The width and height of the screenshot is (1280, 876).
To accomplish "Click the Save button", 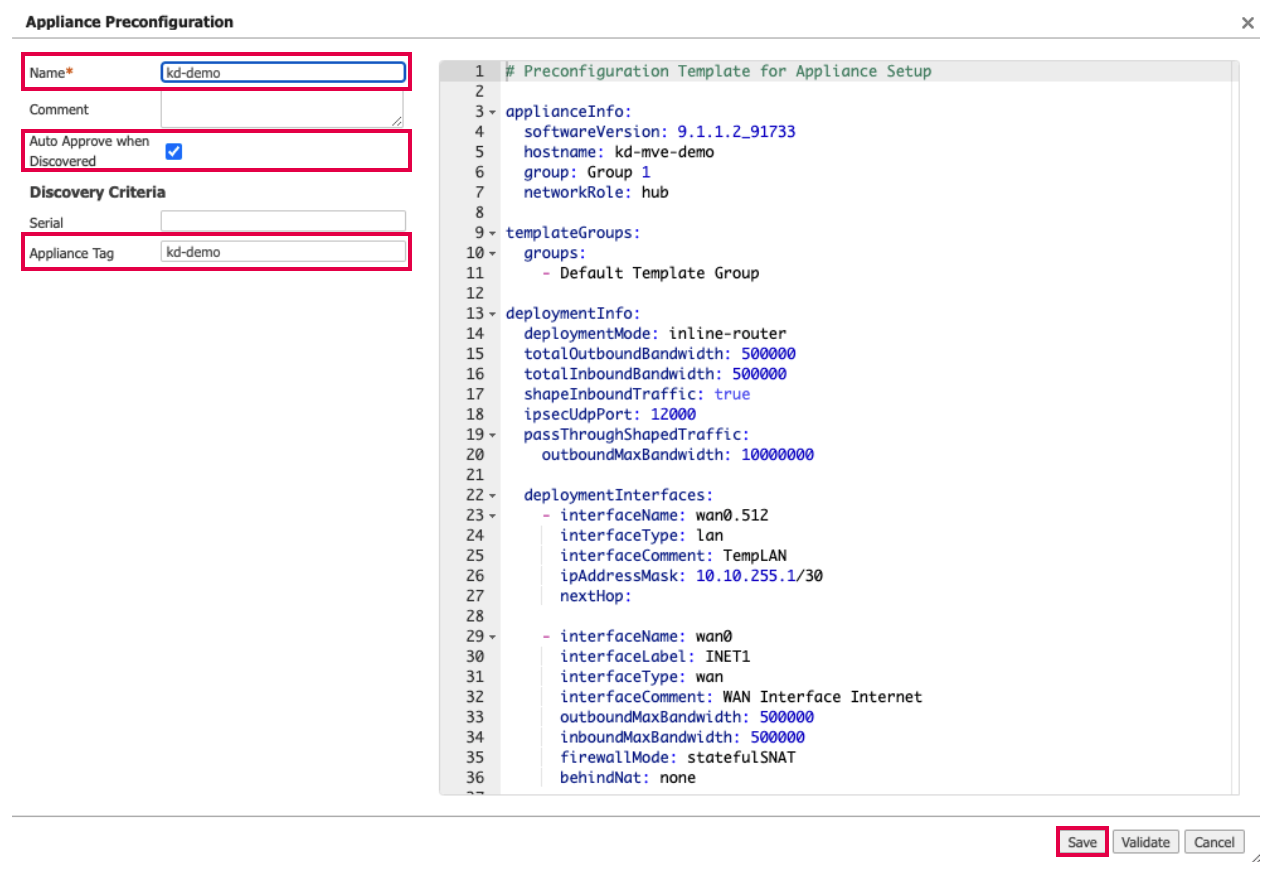I will 1081,842.
